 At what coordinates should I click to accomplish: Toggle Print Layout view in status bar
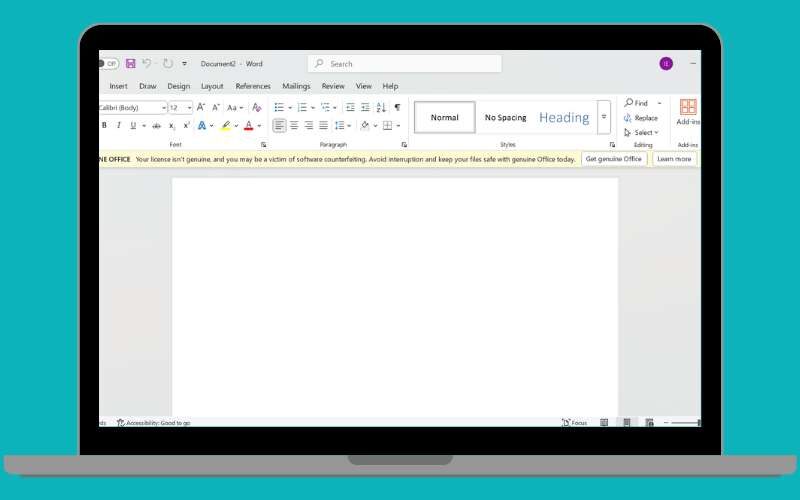click(x=627, y=422)
